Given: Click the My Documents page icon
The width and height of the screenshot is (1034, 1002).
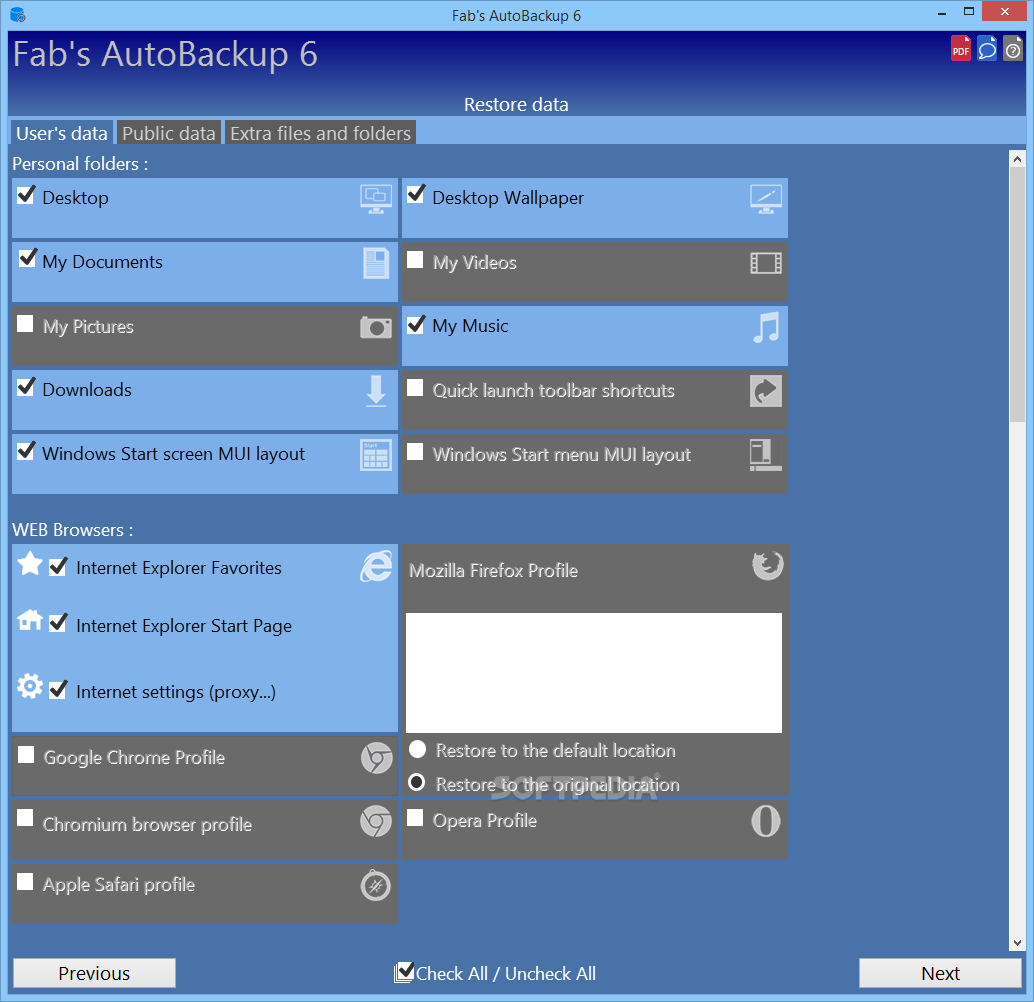Looking at the screenshot, I should pyautogui.click(x=376, y=263).
